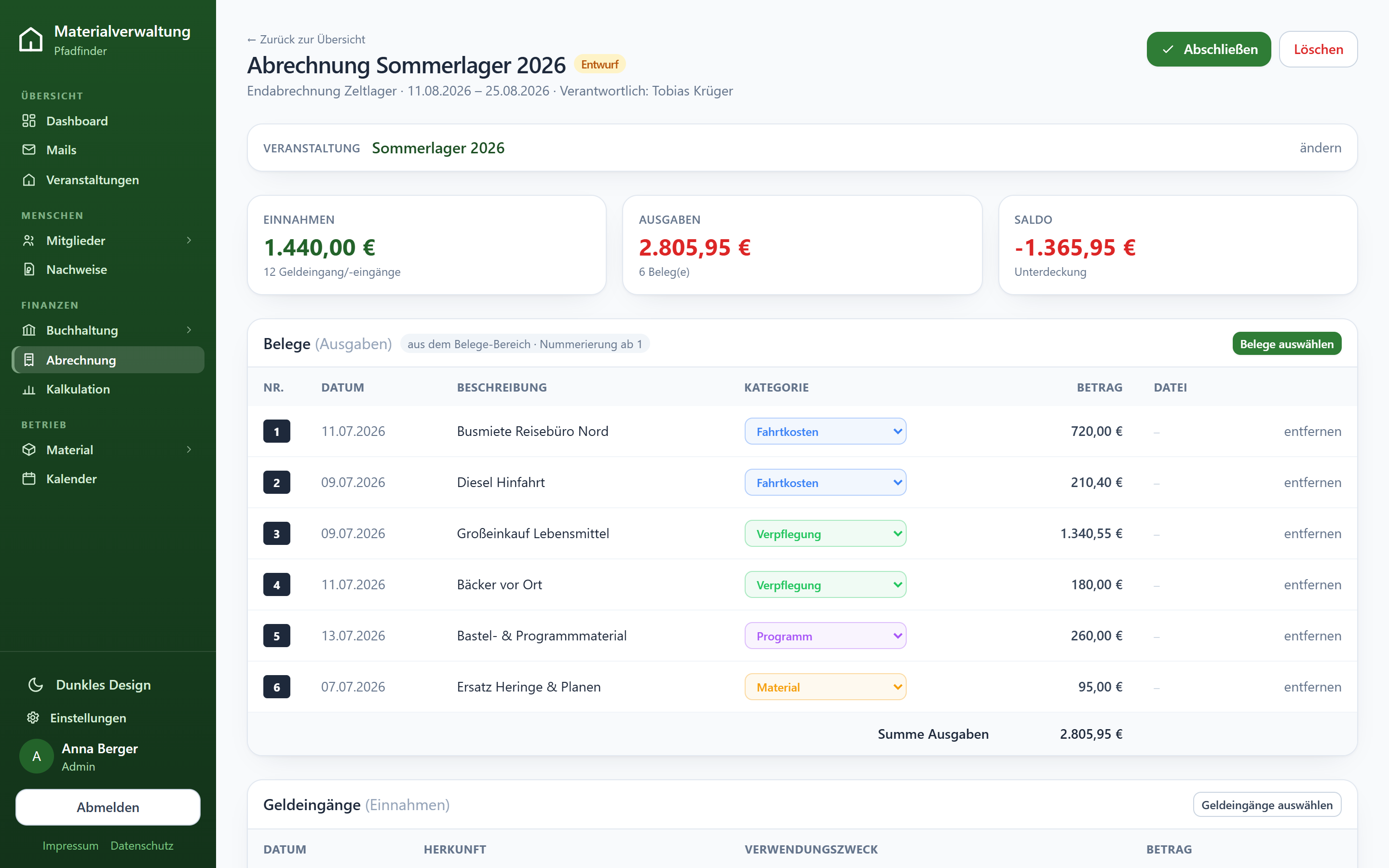Open category dropdown for Busmiete Reisebüro Nord
The width and height of the screenshot is (1389, 868).
tap(825, 431)
